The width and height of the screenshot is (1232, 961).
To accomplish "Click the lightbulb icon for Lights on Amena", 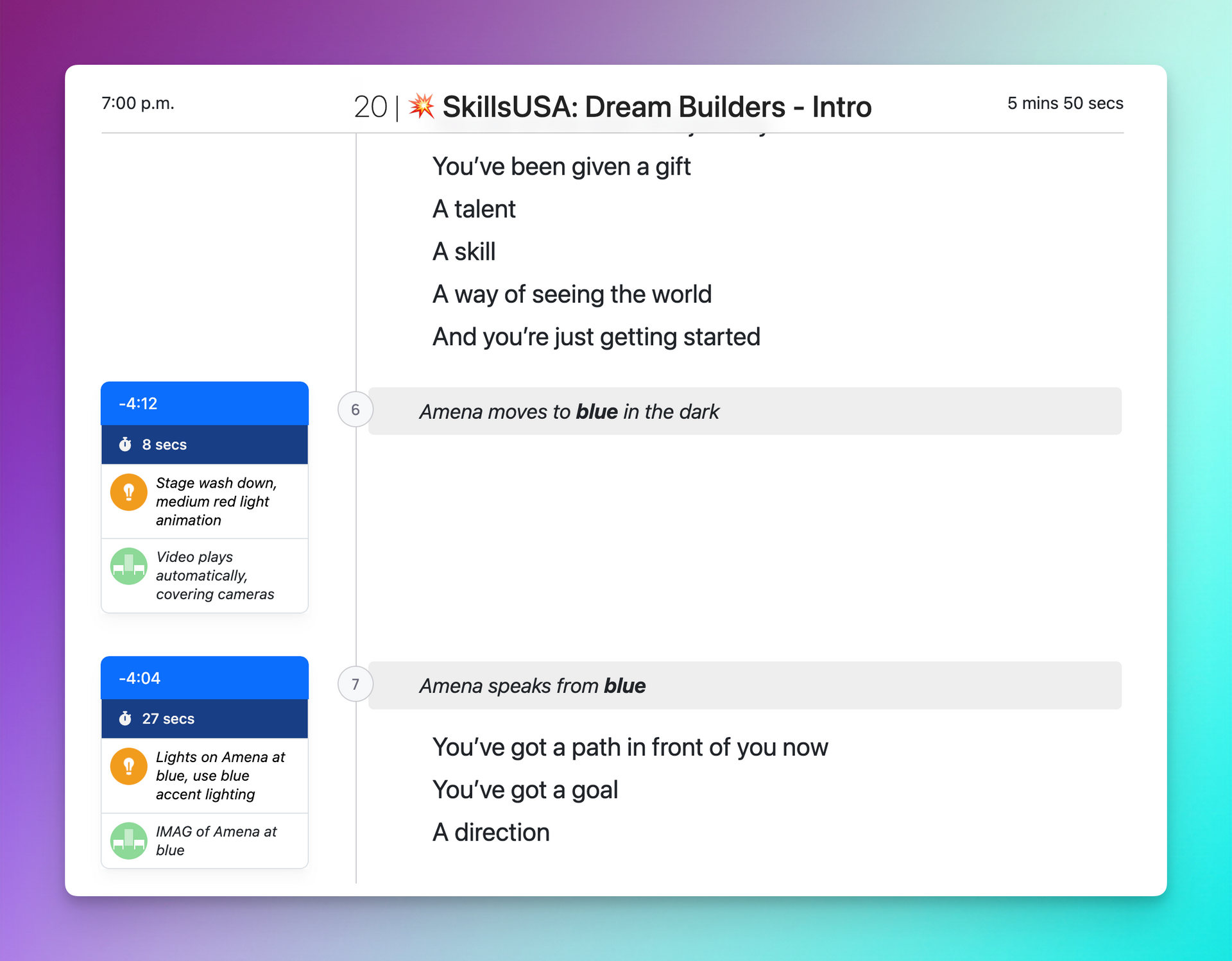I will pyautogui.click(x=129, y=766).
